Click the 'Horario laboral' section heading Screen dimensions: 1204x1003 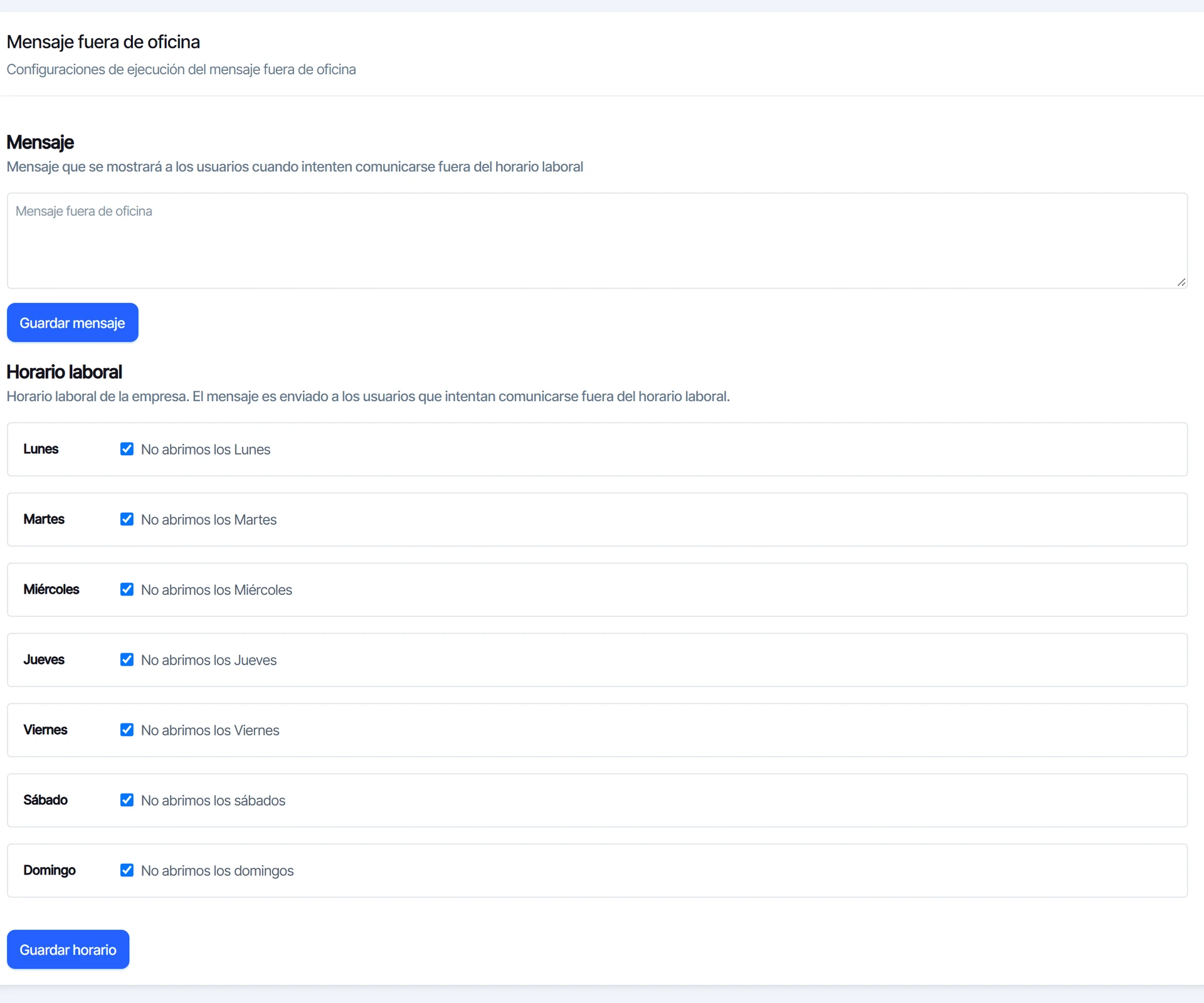pos(65,372)
